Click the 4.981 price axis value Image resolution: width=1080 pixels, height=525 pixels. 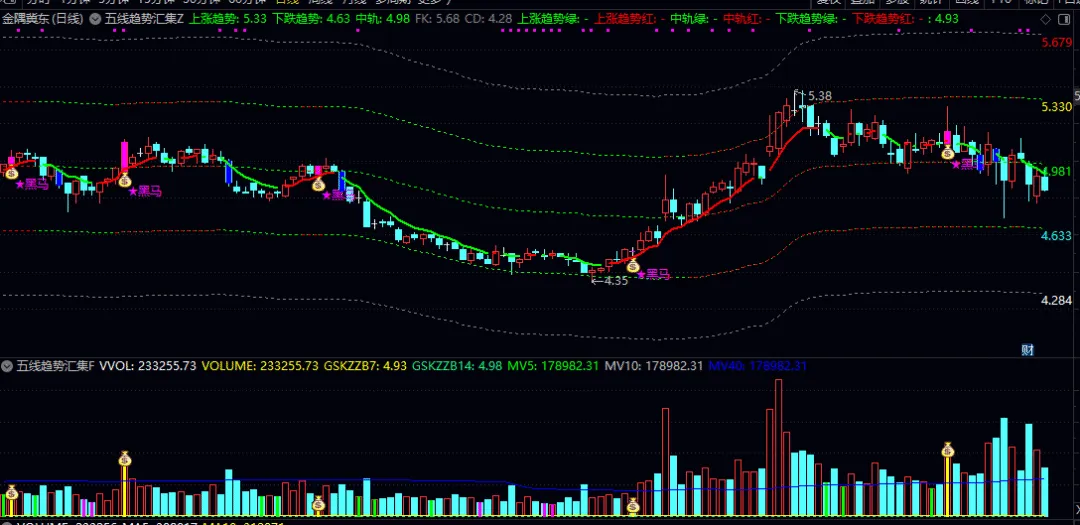[1059, 171]
